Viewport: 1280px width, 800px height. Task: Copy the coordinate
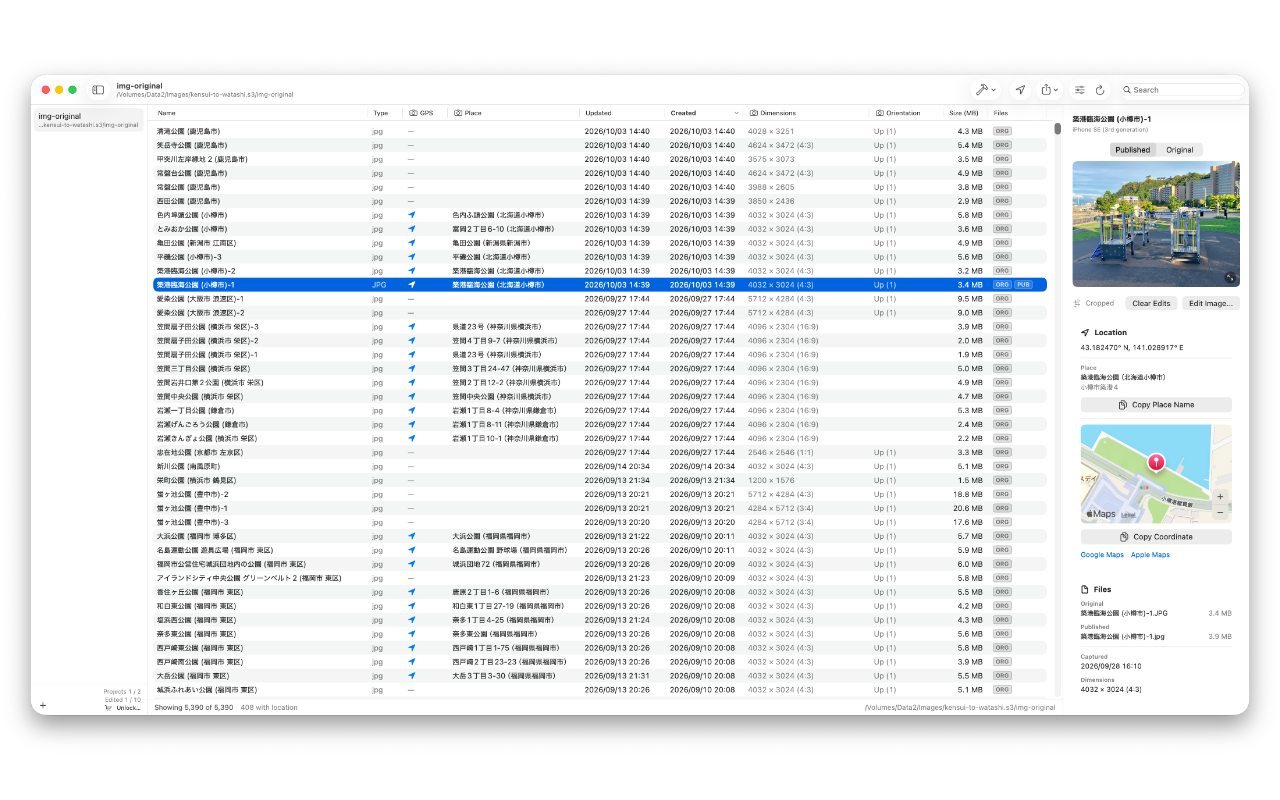click(1156, 537)
